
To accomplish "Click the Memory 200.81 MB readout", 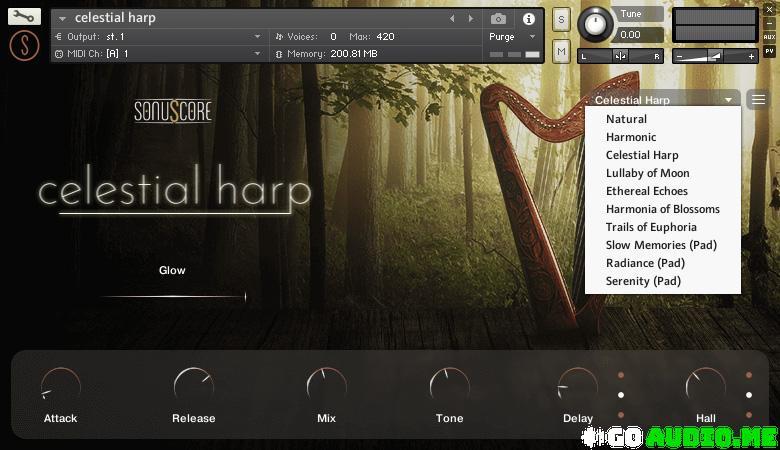I will pos(354,54).
